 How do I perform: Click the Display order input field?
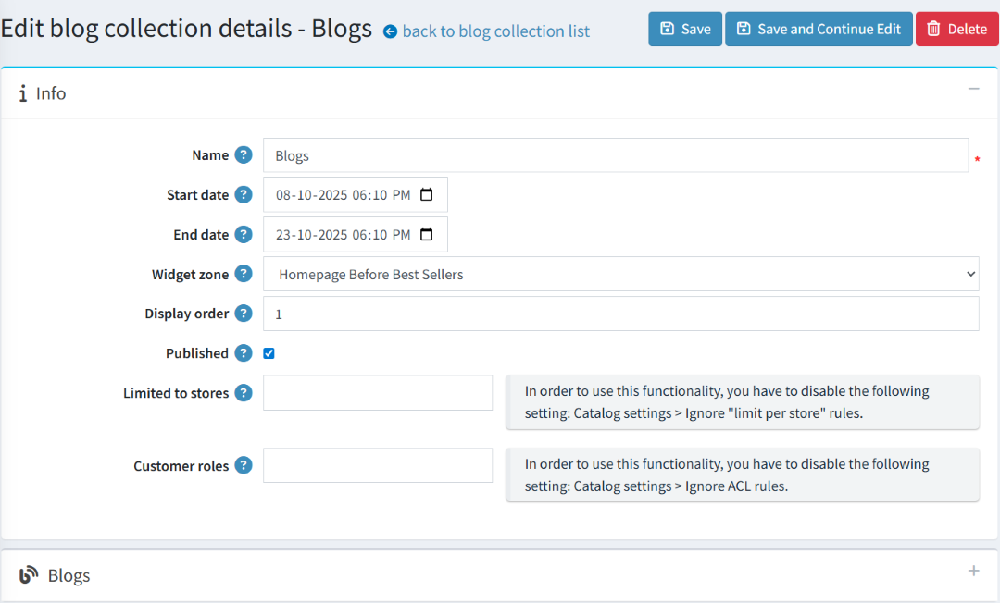[x=620, y=313]
